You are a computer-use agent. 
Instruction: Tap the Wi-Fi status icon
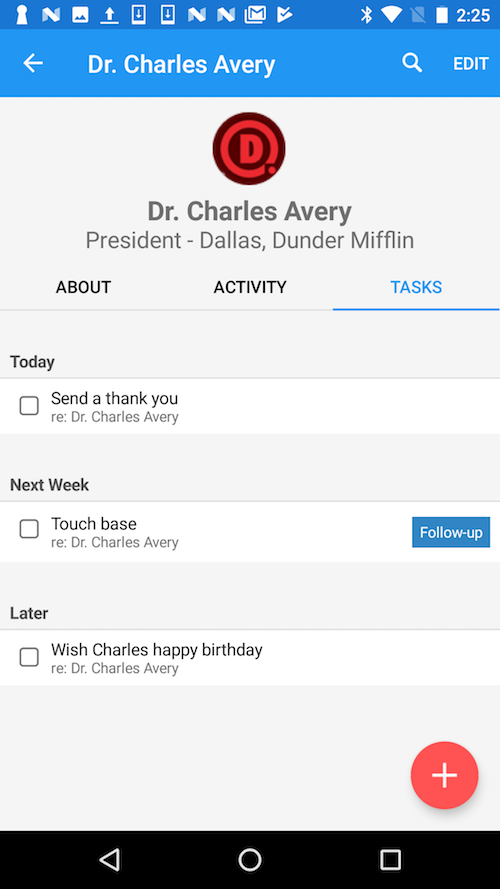(391, 15)
